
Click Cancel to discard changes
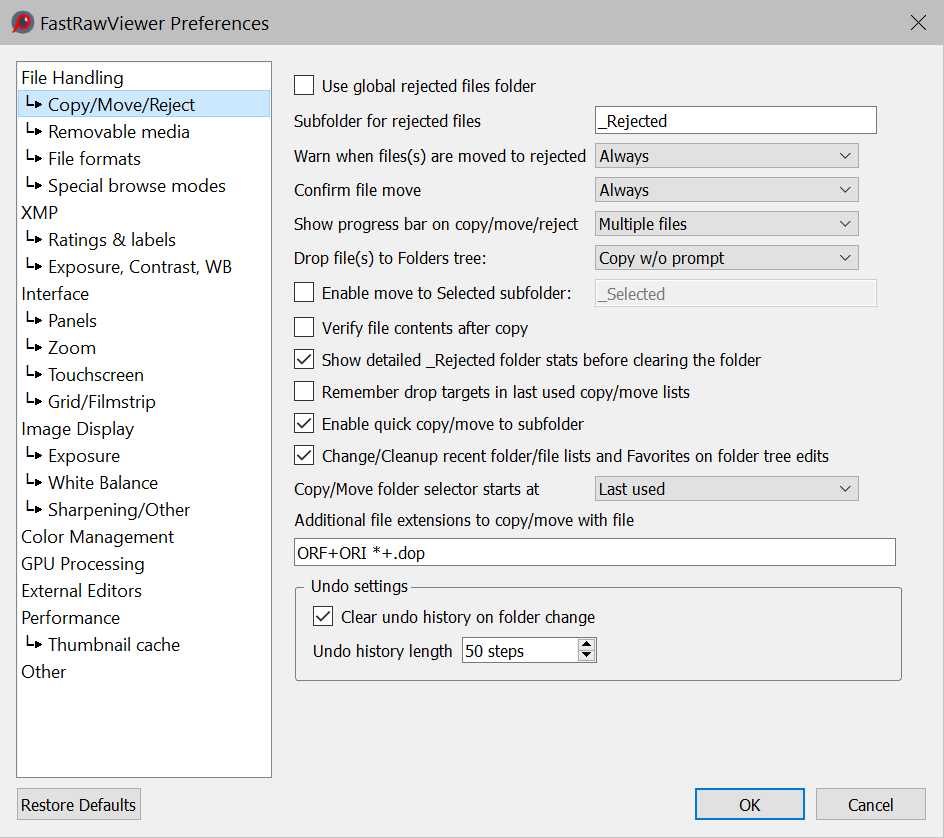point(870,805)
